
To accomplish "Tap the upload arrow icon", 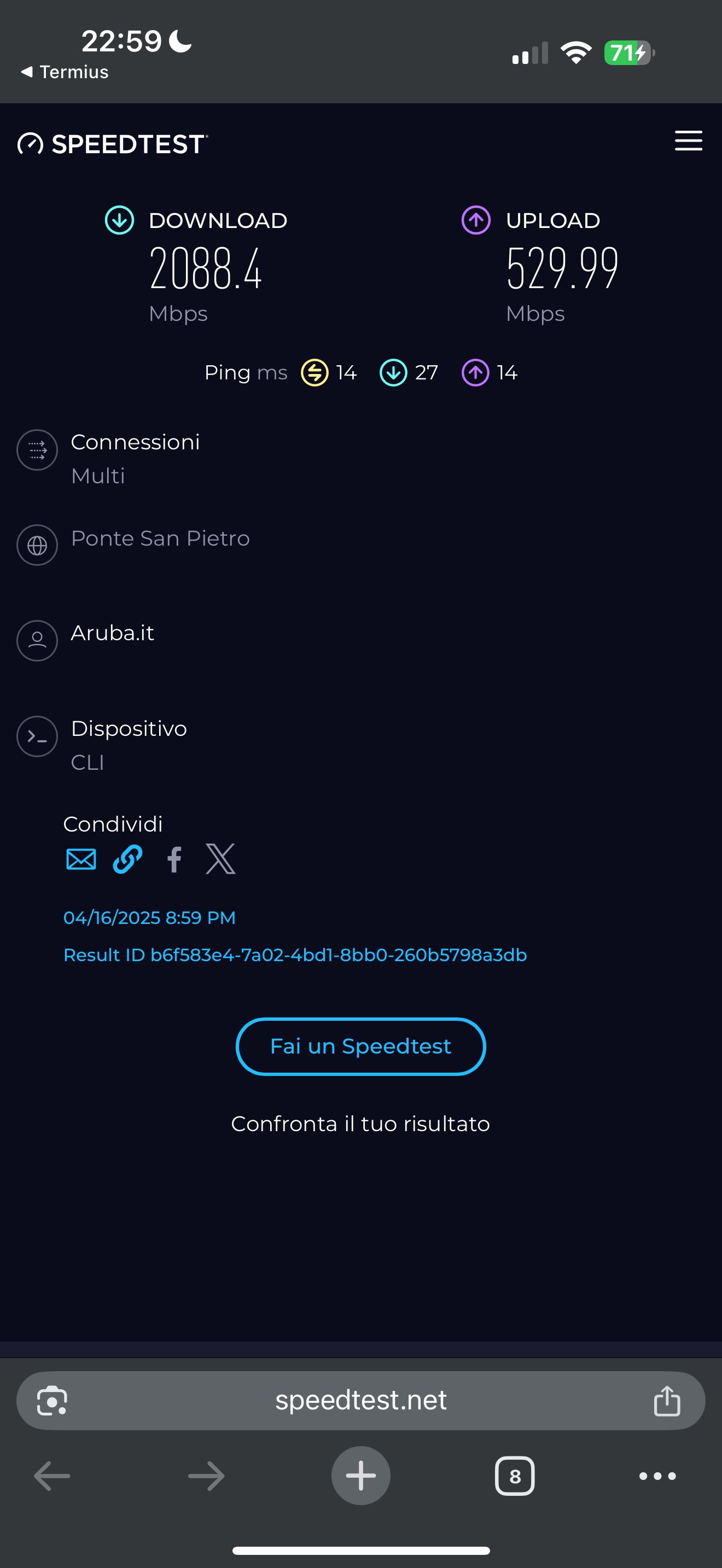I will (475, 220).
